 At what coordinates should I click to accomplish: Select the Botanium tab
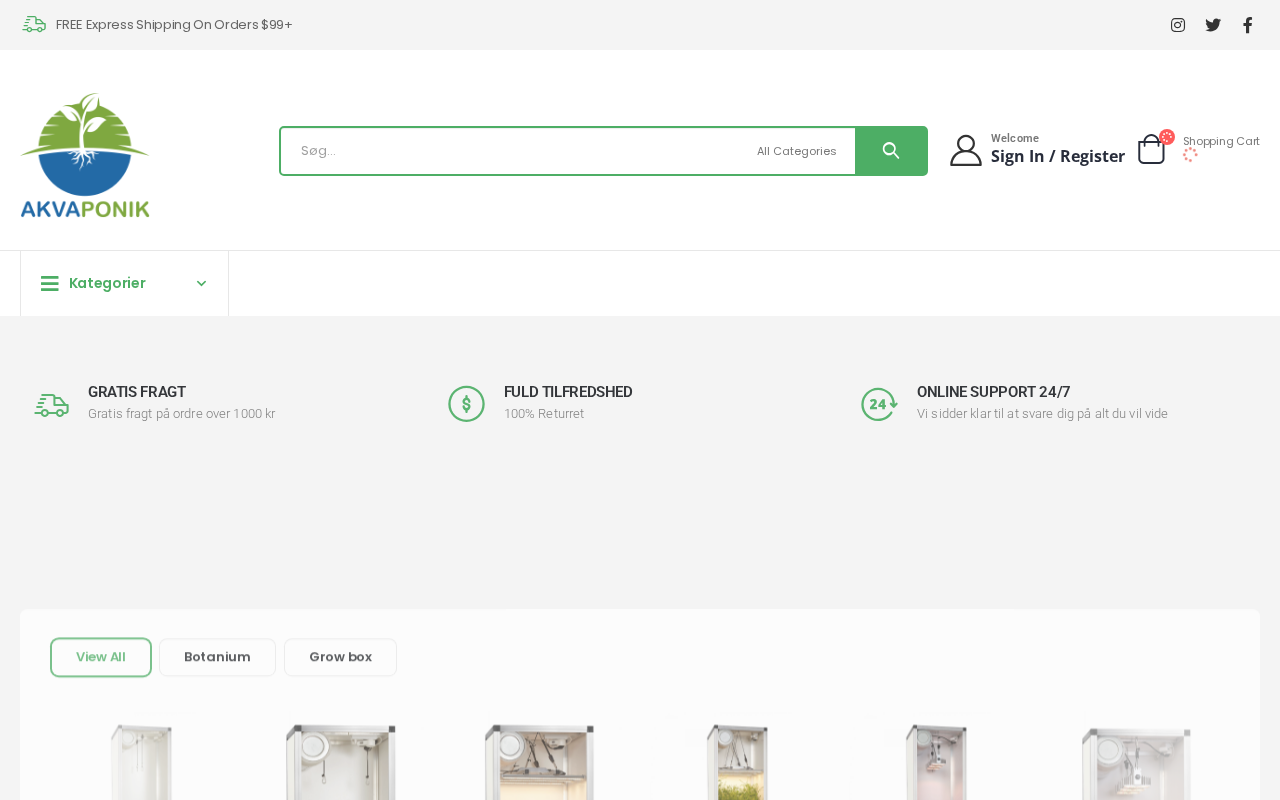coord(217,657)
